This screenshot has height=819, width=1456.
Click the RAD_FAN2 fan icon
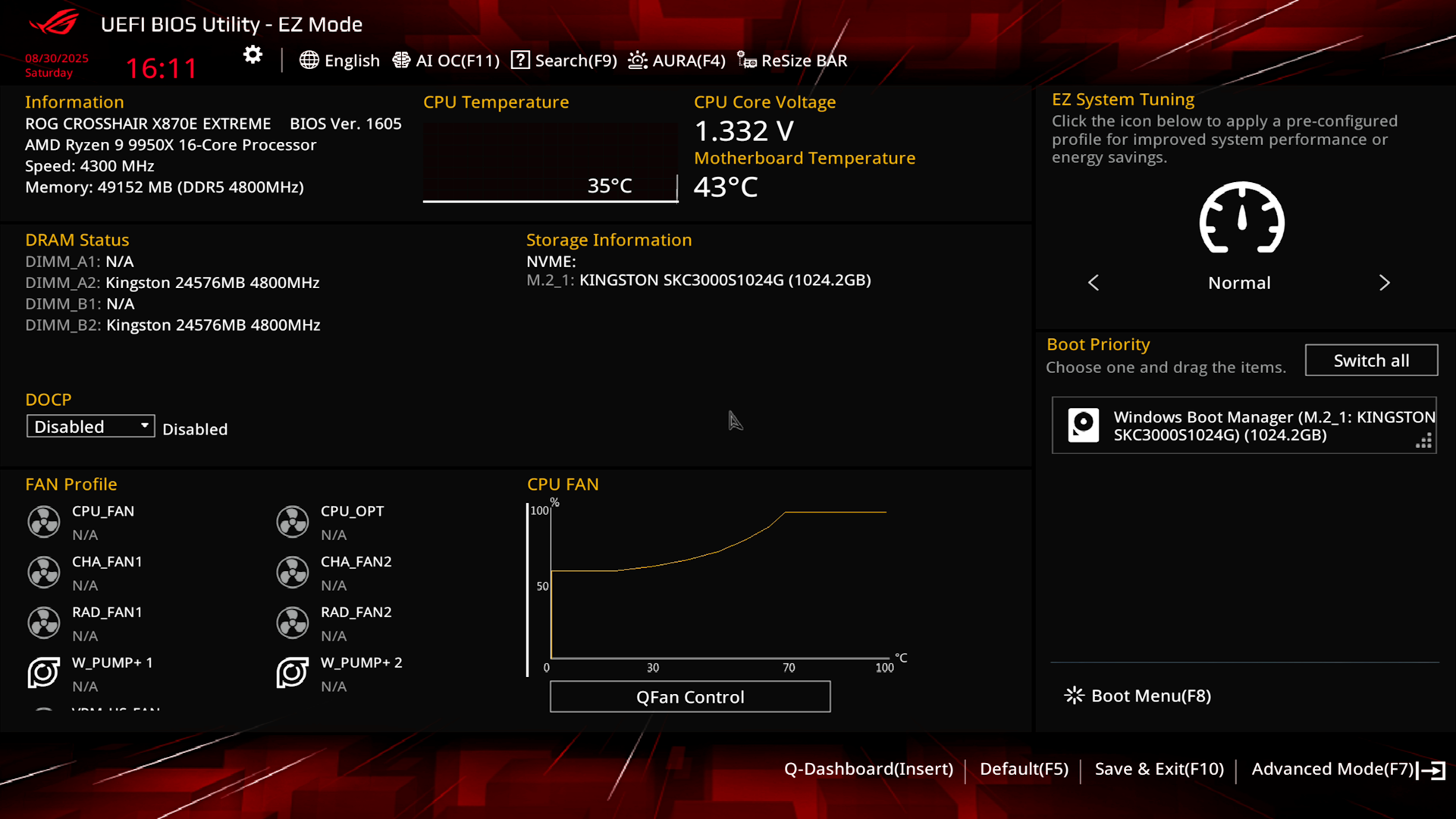(293, 623)
